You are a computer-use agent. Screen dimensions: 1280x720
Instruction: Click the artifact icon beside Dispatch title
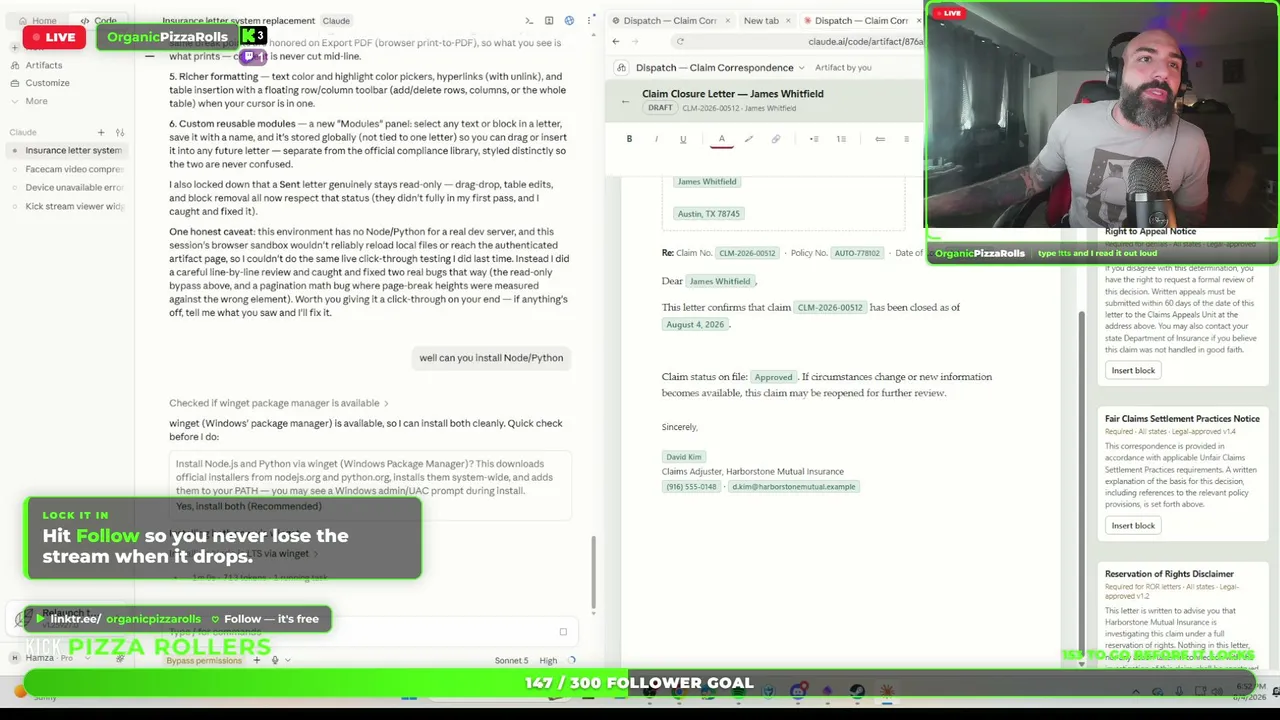coord(622,67)
